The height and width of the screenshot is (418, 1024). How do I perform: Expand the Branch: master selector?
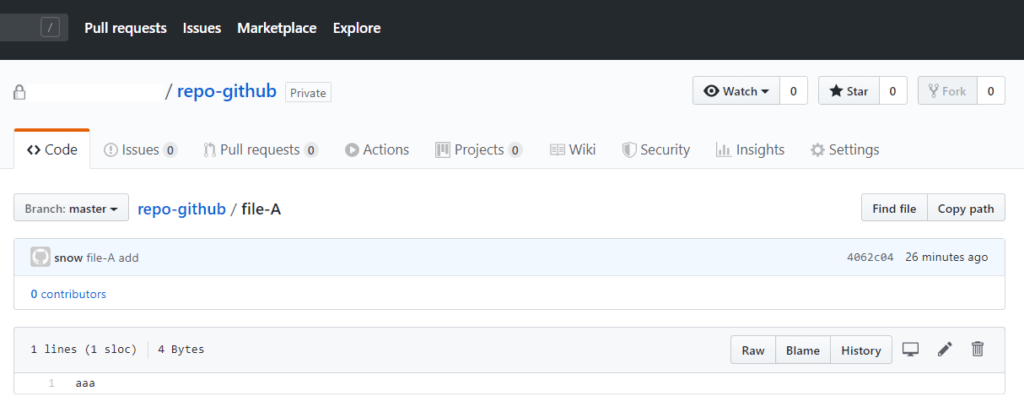71,208
